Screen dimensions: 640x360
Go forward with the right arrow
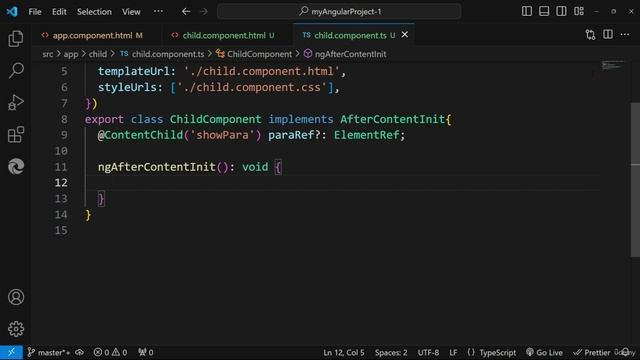pyautogui.click(x=204, y=11)
